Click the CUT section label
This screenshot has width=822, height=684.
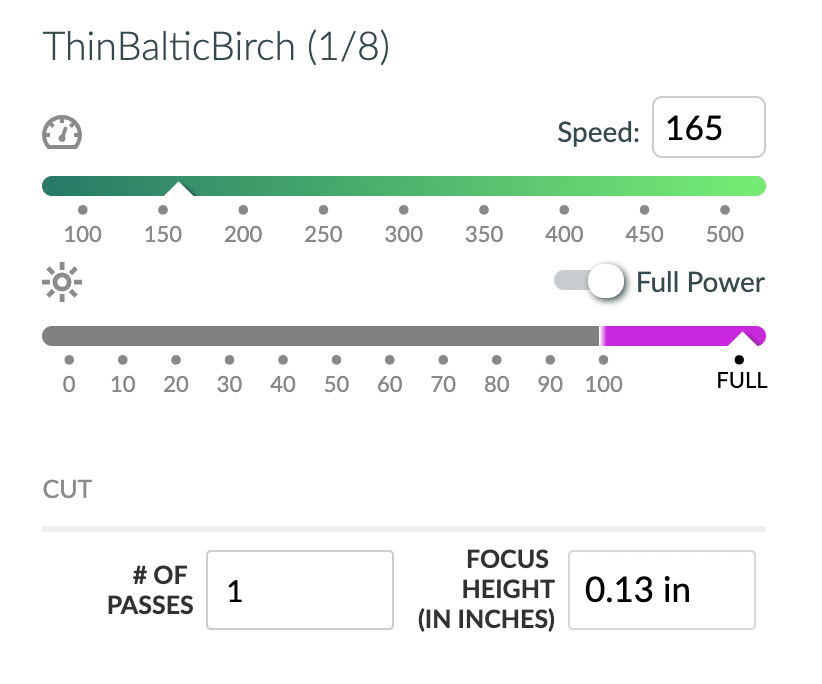coord(67,489)
